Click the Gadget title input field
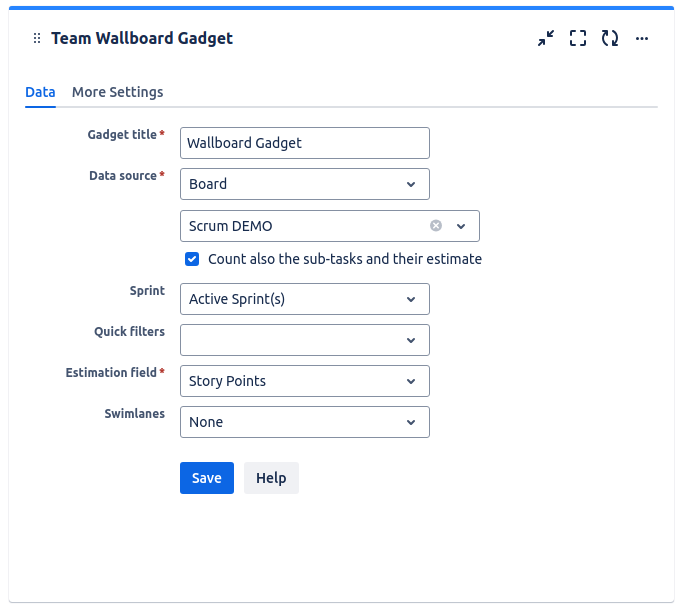This screenshot has width=682, height=607. click(x=304, y=143)
